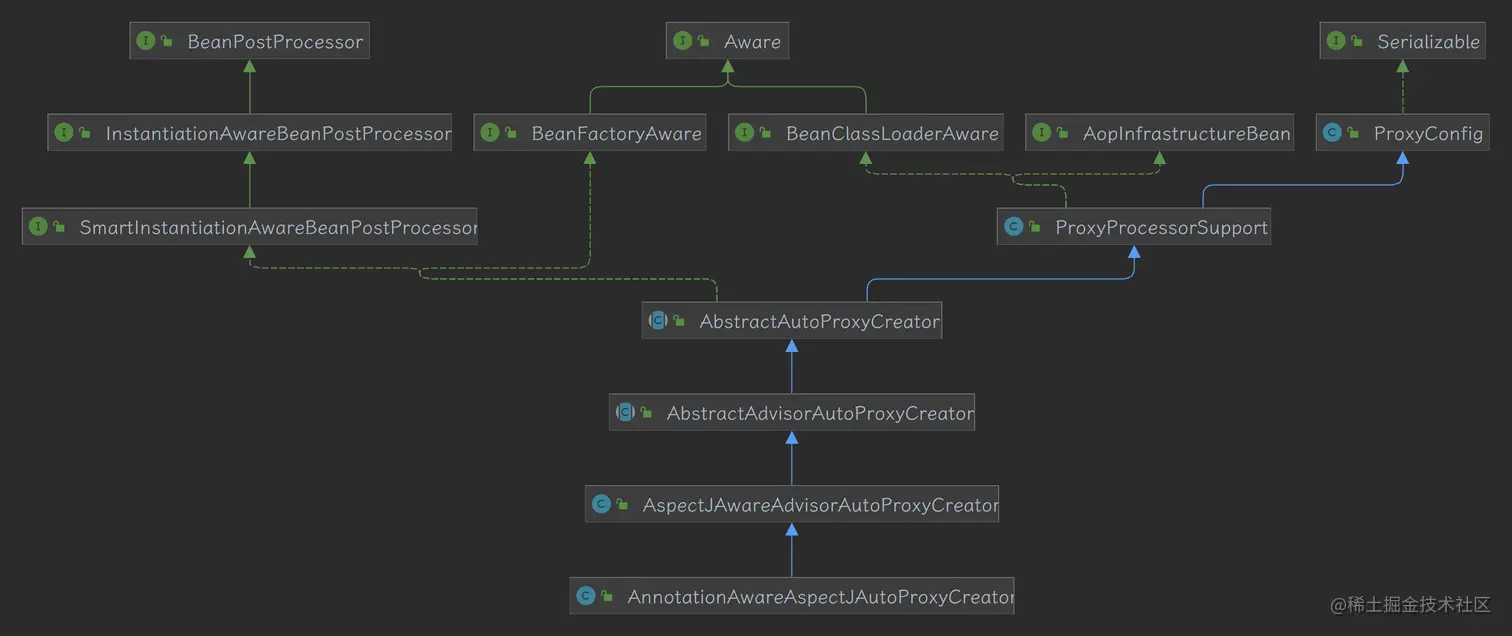Image resolution: width=1512 pixels, height=636 pixels.
Task: Click the public lock icon on AbstractAutoProxyCreator
Action: tap(678, 321)
